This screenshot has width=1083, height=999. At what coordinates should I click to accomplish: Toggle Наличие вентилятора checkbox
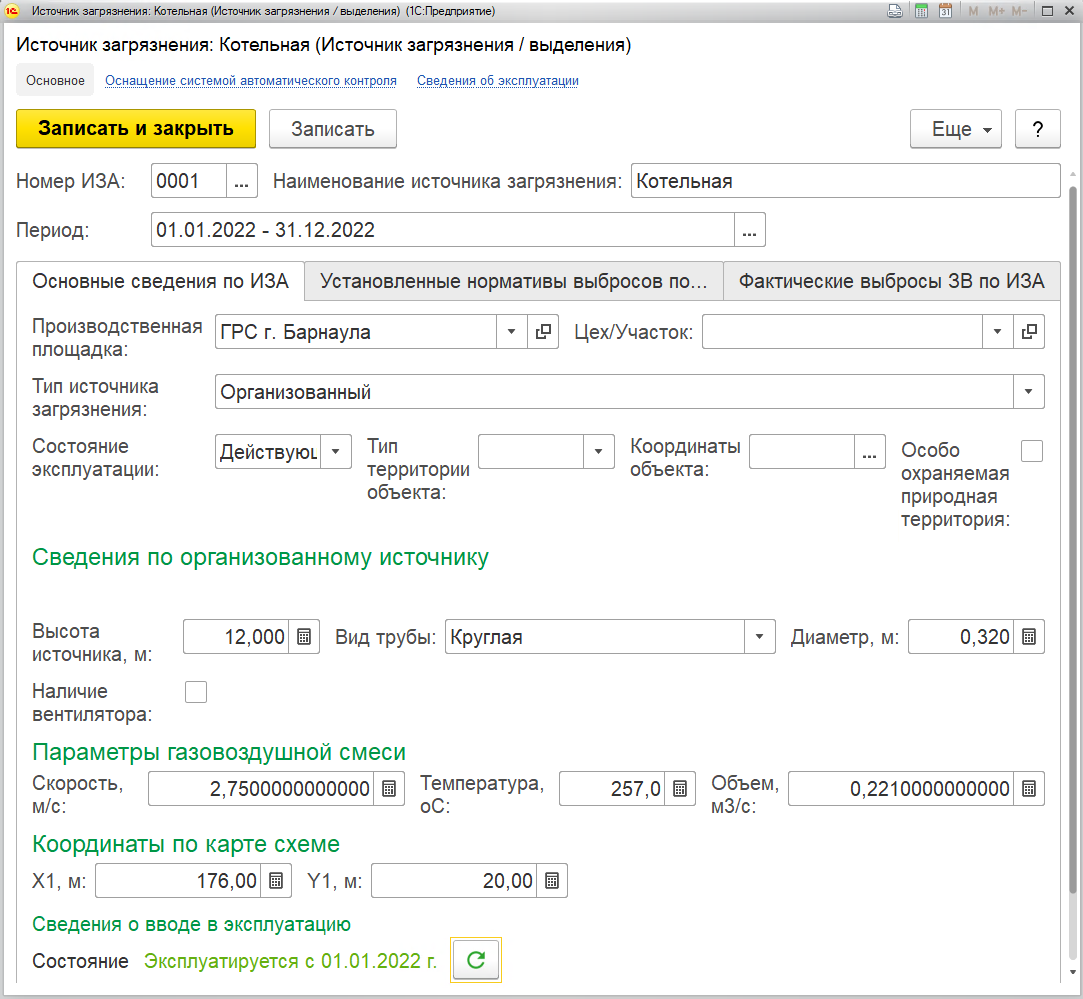click(196, 692)
